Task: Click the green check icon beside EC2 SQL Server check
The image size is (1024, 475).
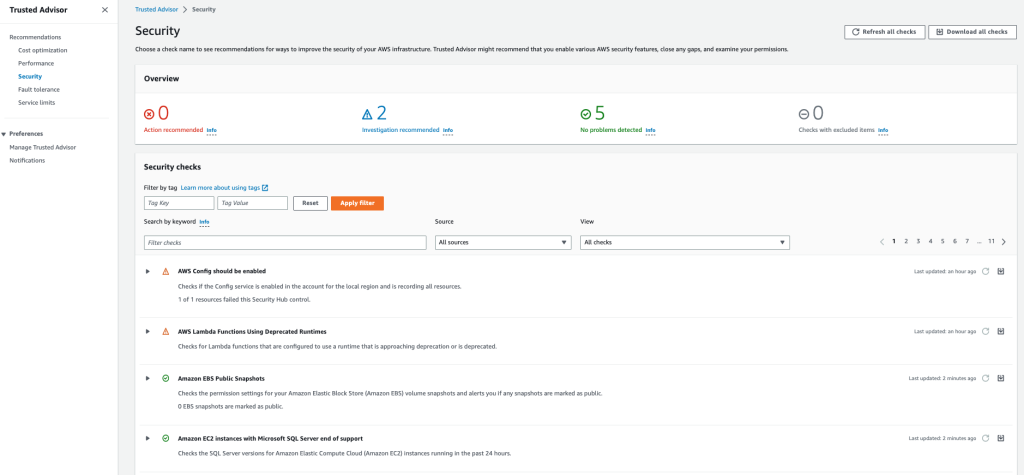Action: [x=166, y=438]
